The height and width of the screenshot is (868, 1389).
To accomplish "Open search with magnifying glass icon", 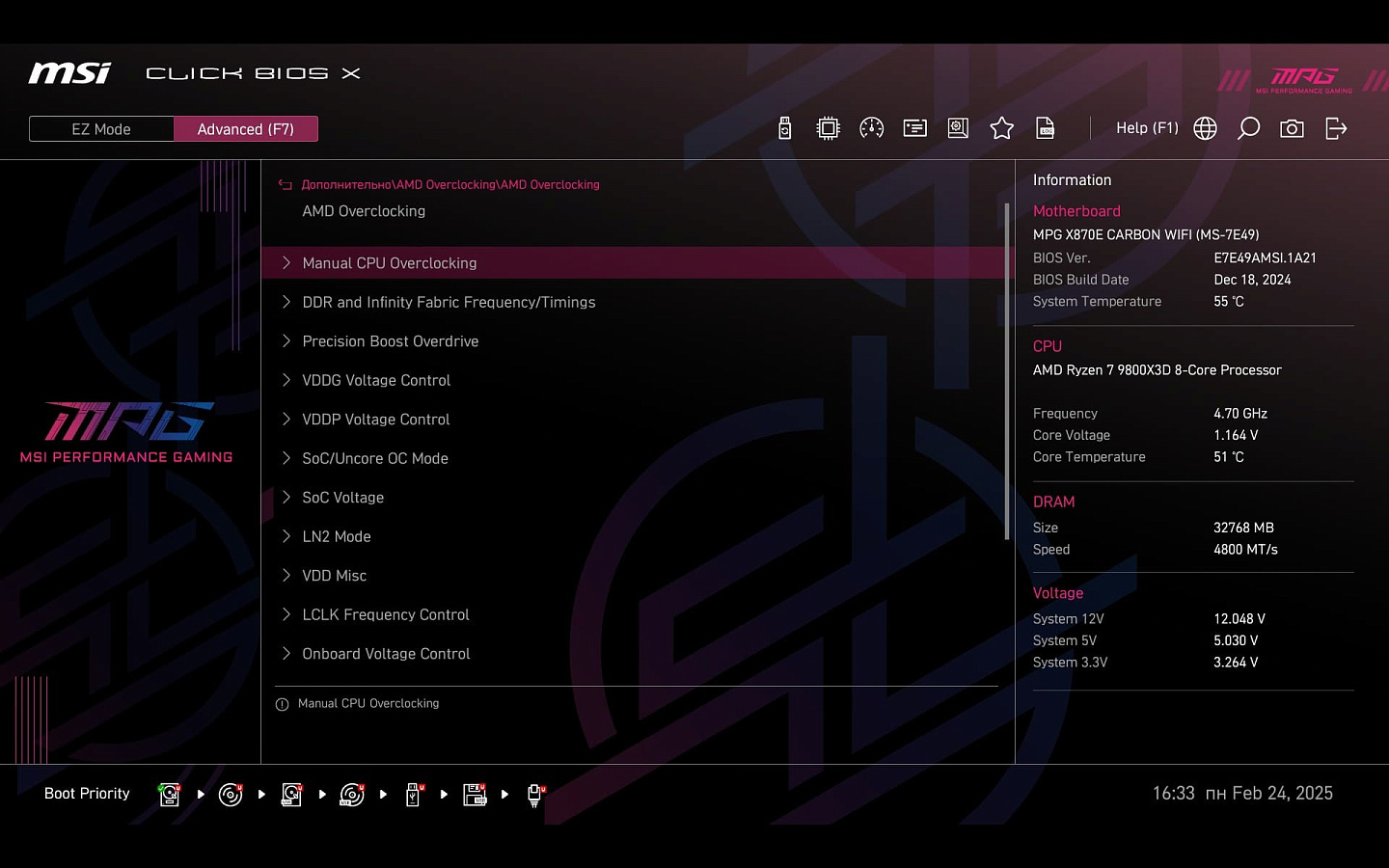I will coord(1248,128).
